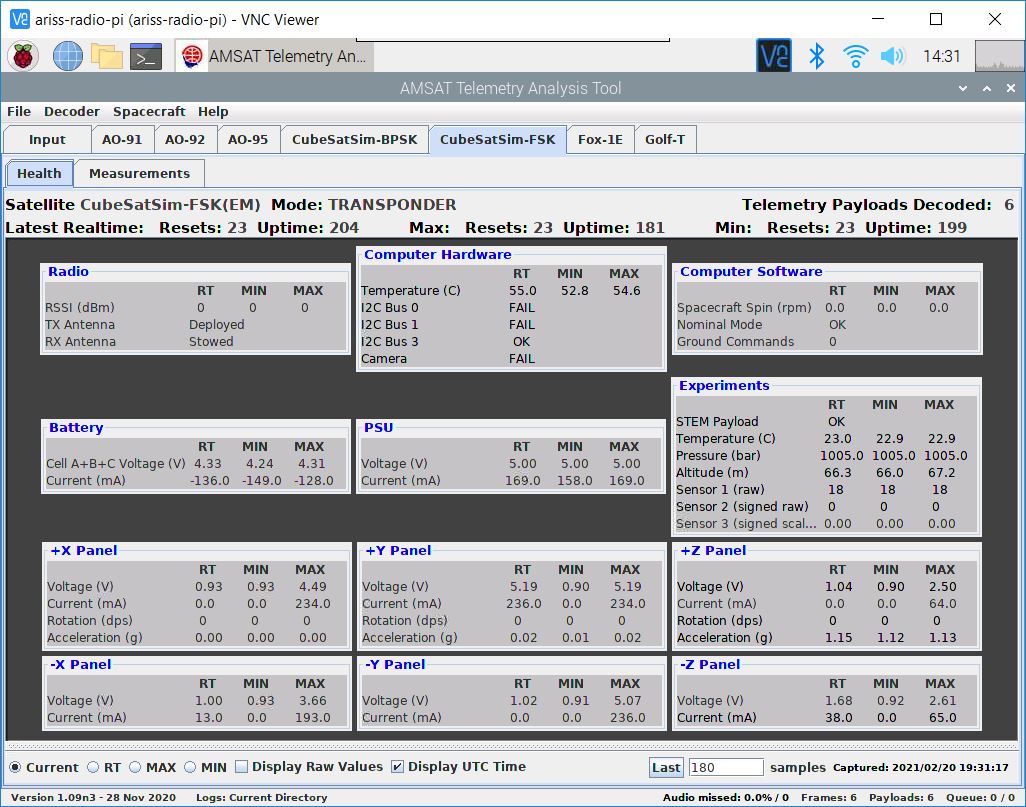Click the Last button
The width and height of the screenshot is (1026, 807).
coord(666,767)
